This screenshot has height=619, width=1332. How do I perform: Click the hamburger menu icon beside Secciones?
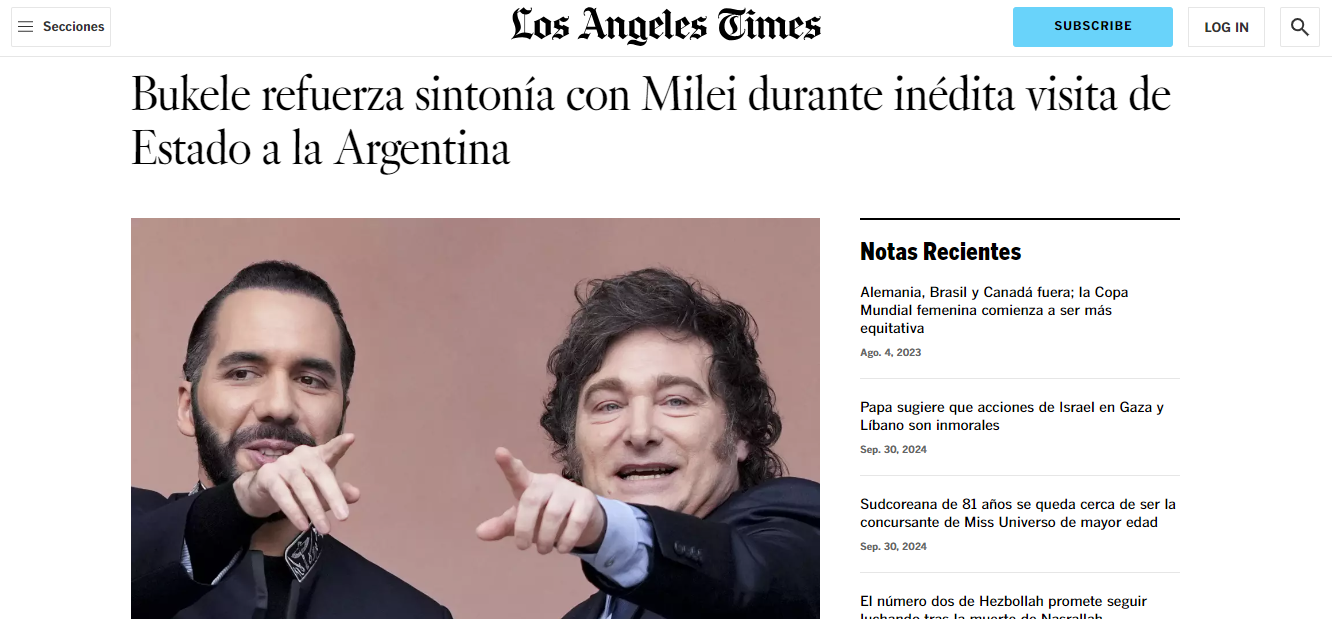tap(26, 27)
